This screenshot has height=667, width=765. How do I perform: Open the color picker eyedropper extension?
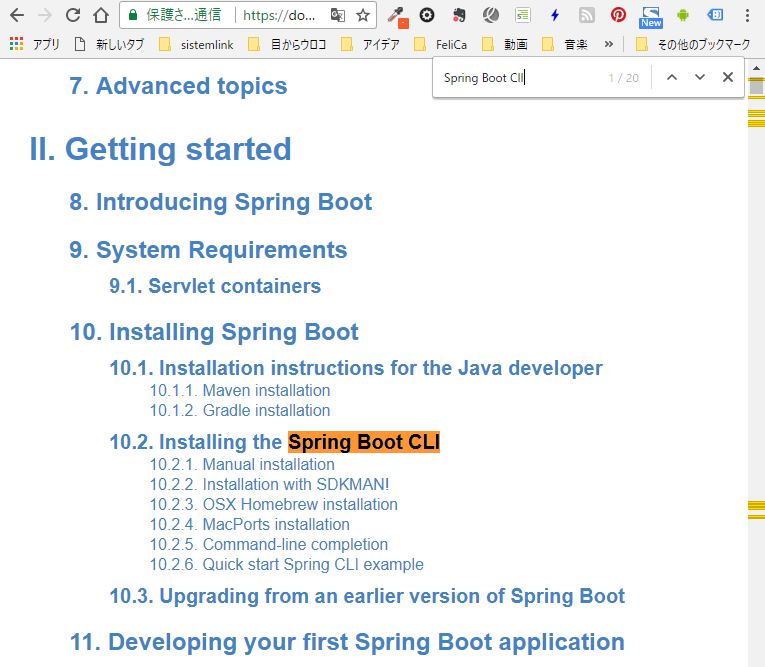coord(398,17)
